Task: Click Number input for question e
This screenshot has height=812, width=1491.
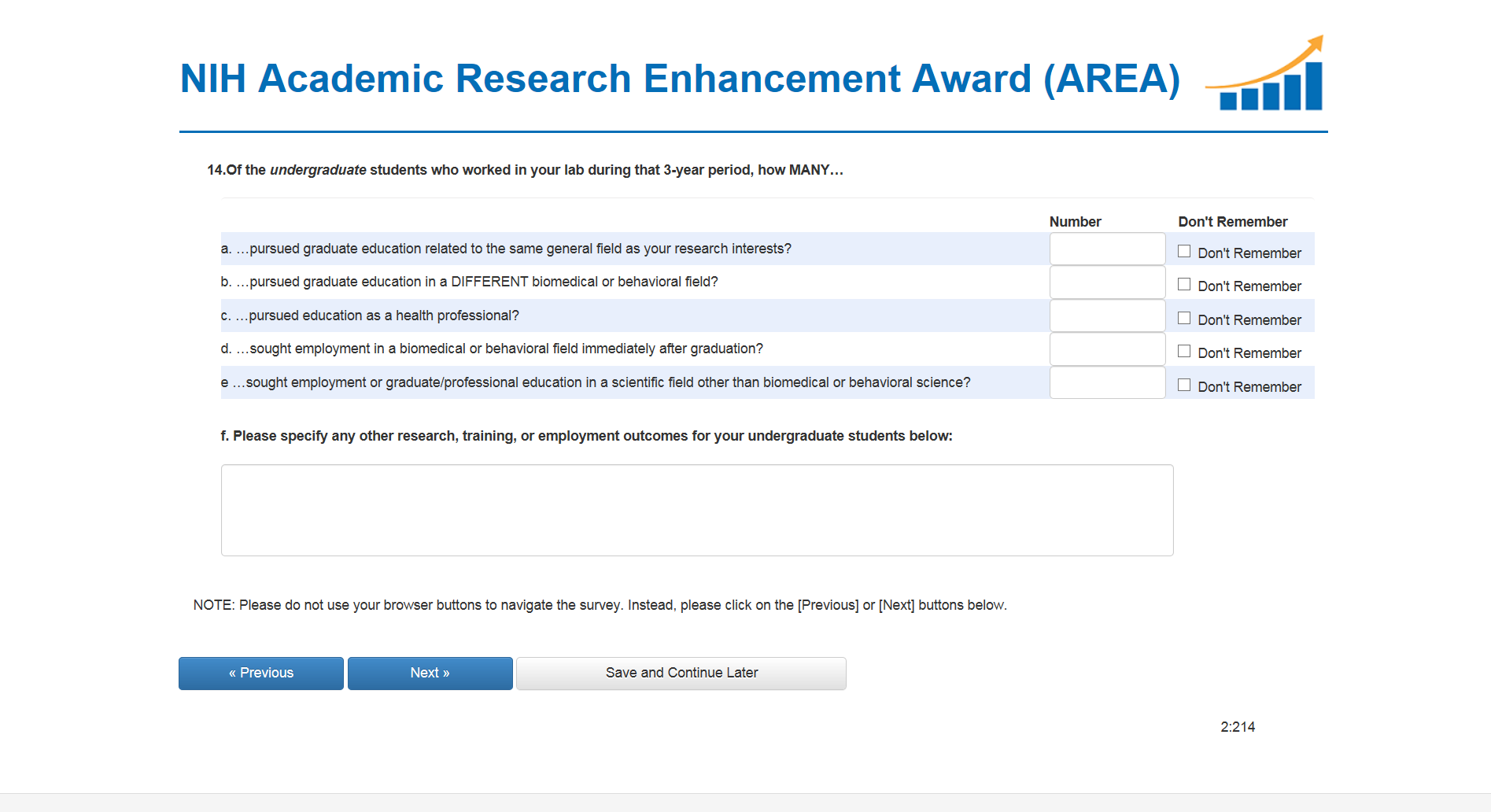Action: (x=1107, y=383)
